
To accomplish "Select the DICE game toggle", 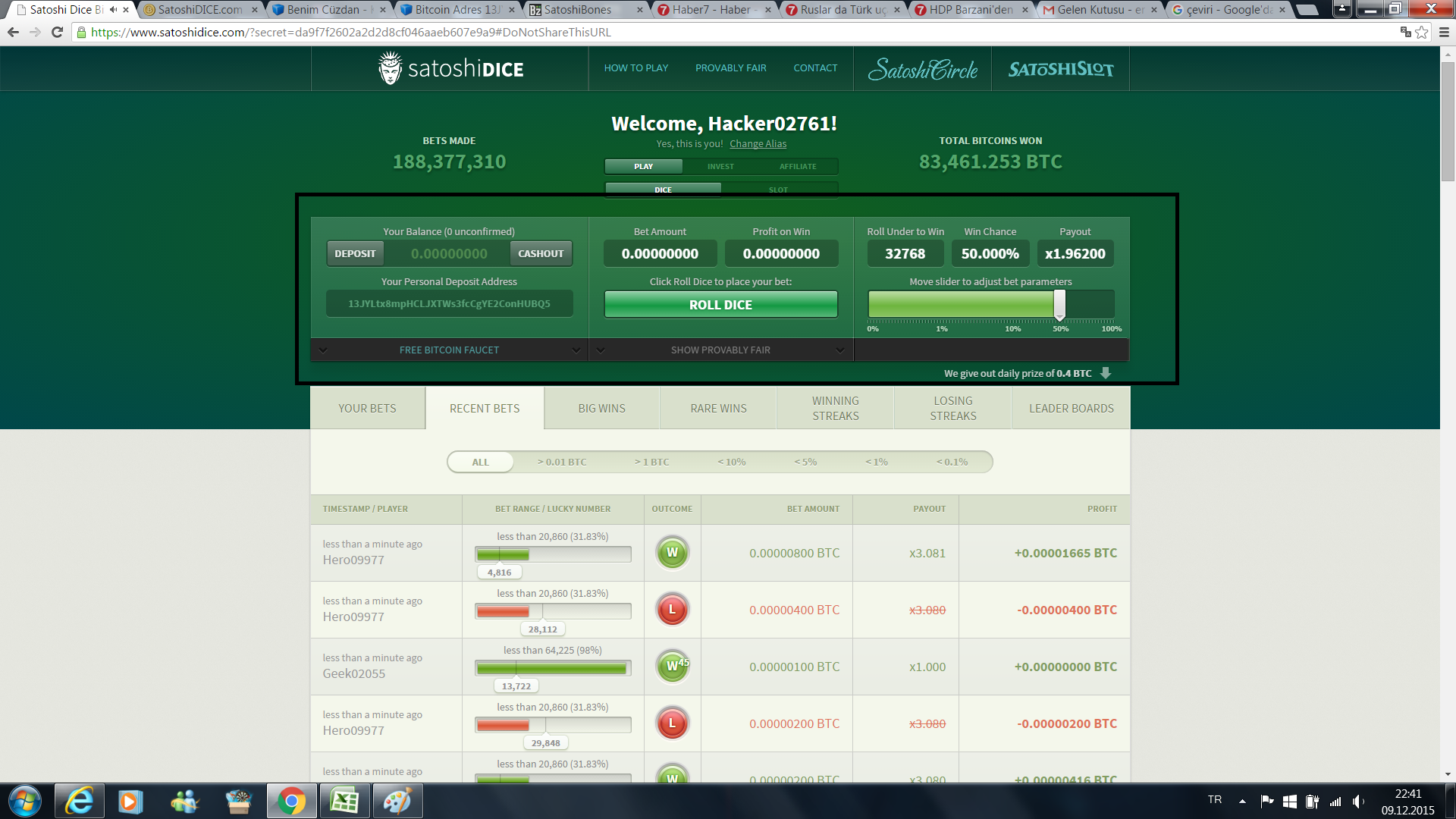I will coord(663,190).
